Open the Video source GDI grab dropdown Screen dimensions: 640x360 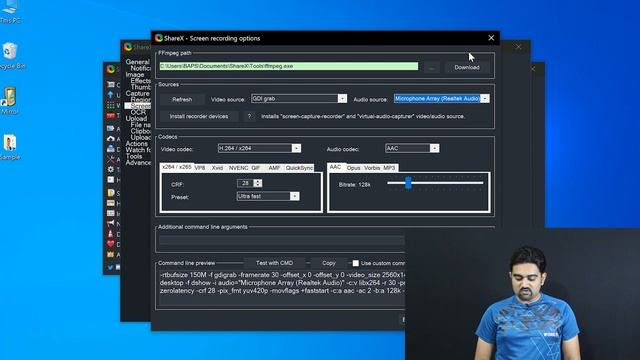point(299,98)
